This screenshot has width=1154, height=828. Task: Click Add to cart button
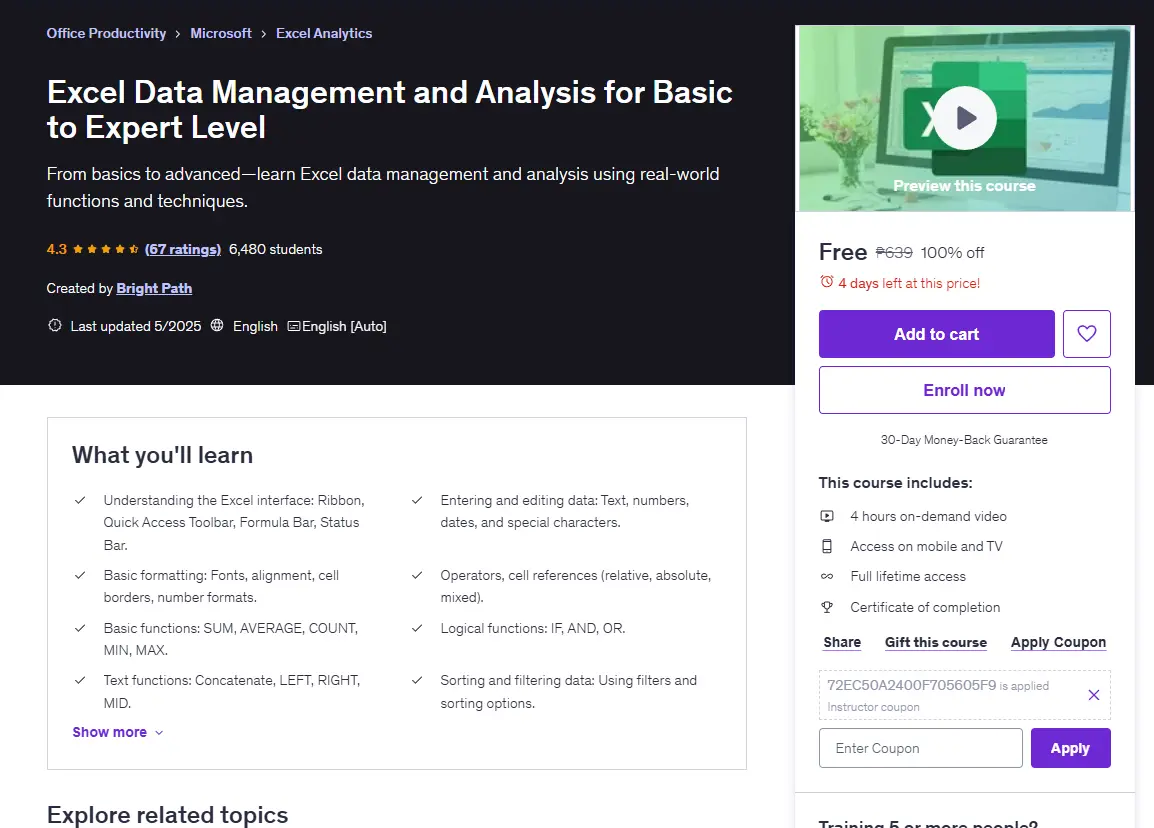coord(936,334)
